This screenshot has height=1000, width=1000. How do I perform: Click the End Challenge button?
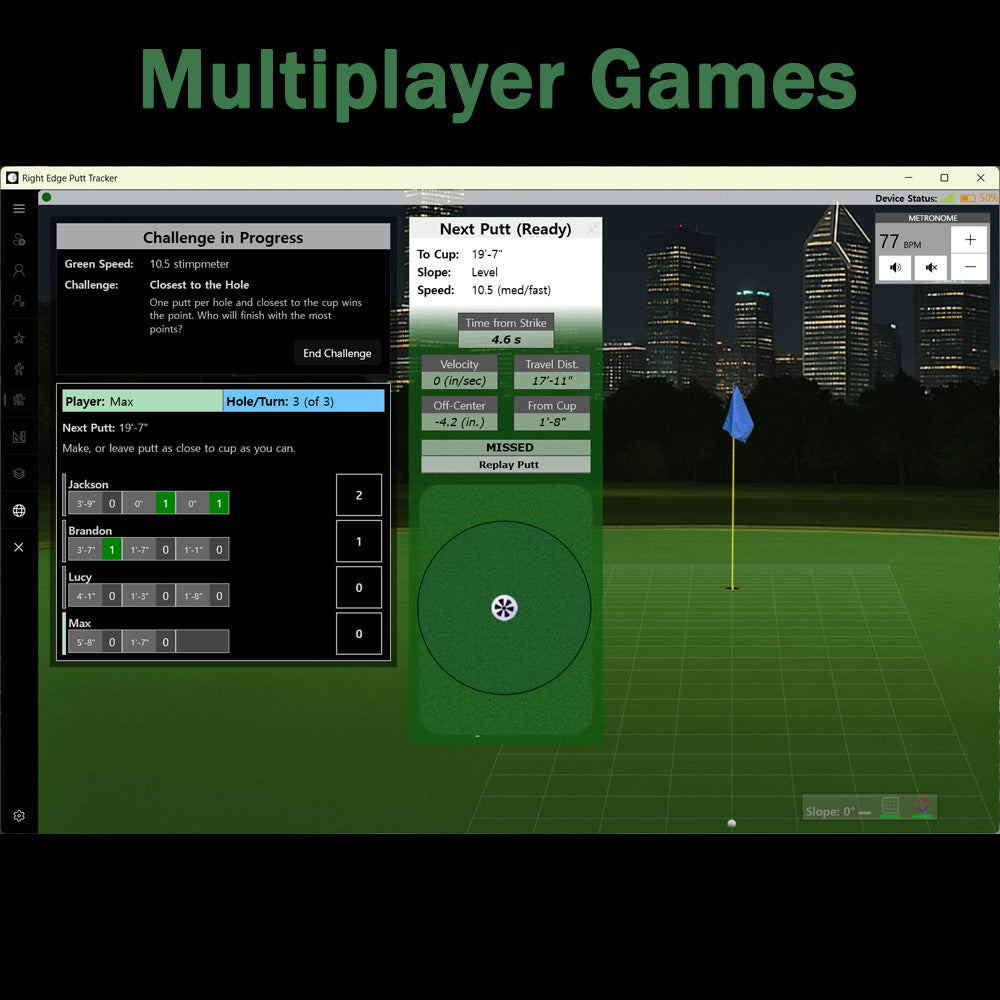pos(337,353)
